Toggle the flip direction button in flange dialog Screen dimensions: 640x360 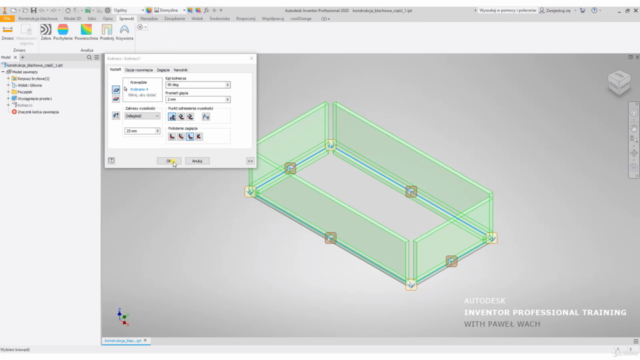click(116, 116)
